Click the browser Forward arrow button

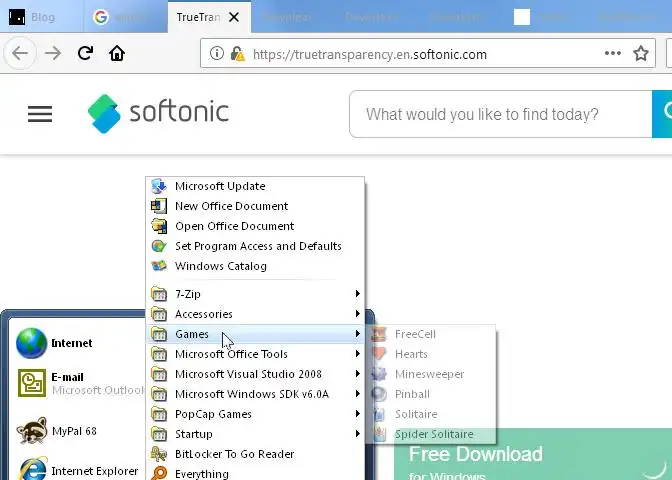pyautogui.click(x=53, y=54)
